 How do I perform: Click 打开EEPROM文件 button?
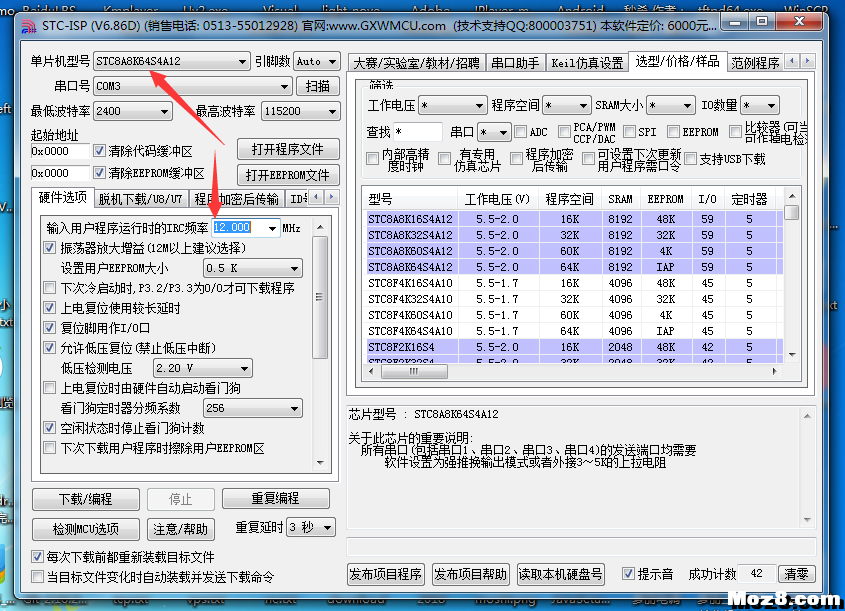(x=288, y=175)
